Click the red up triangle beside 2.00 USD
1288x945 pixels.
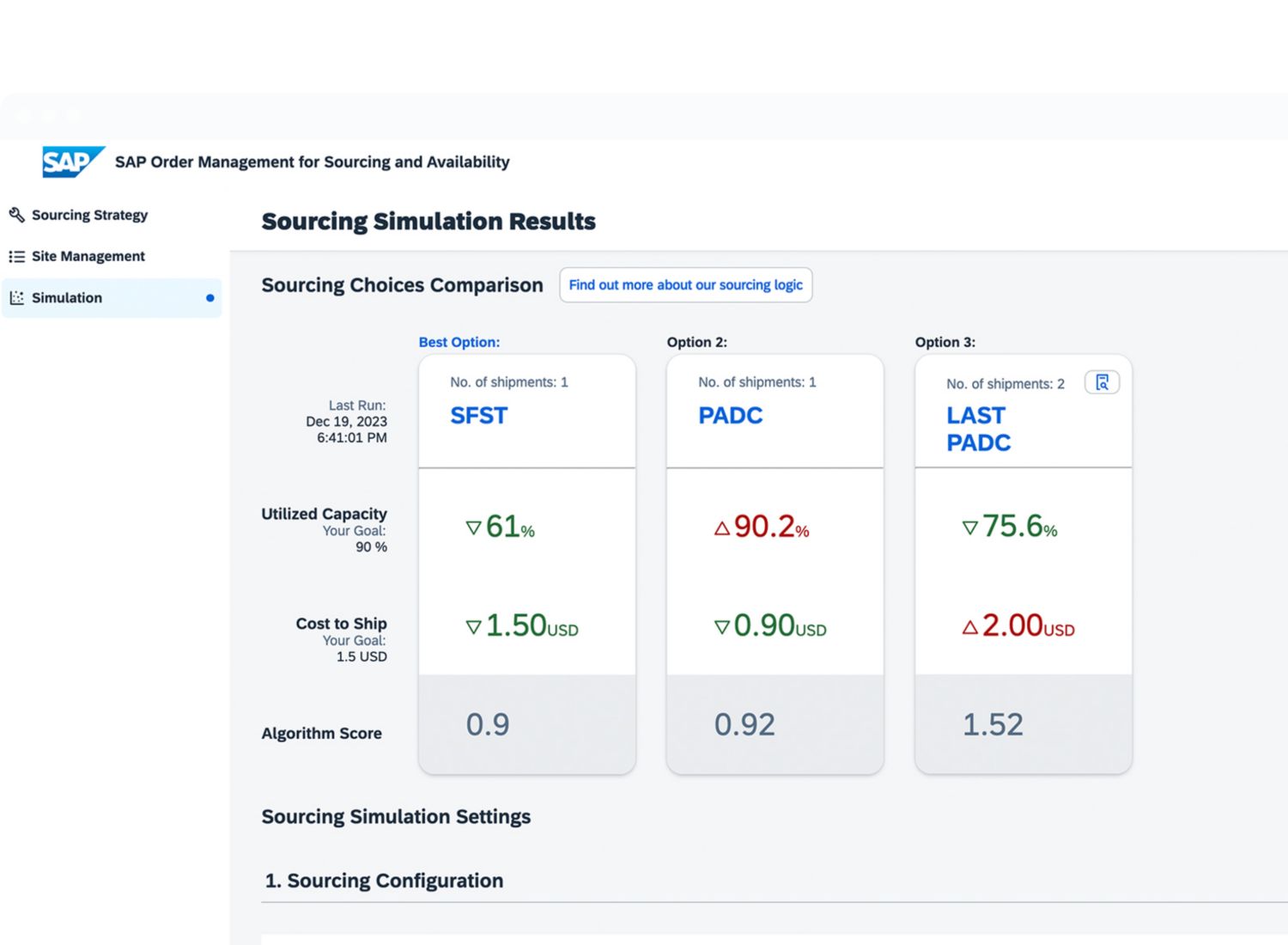point(969,627)
